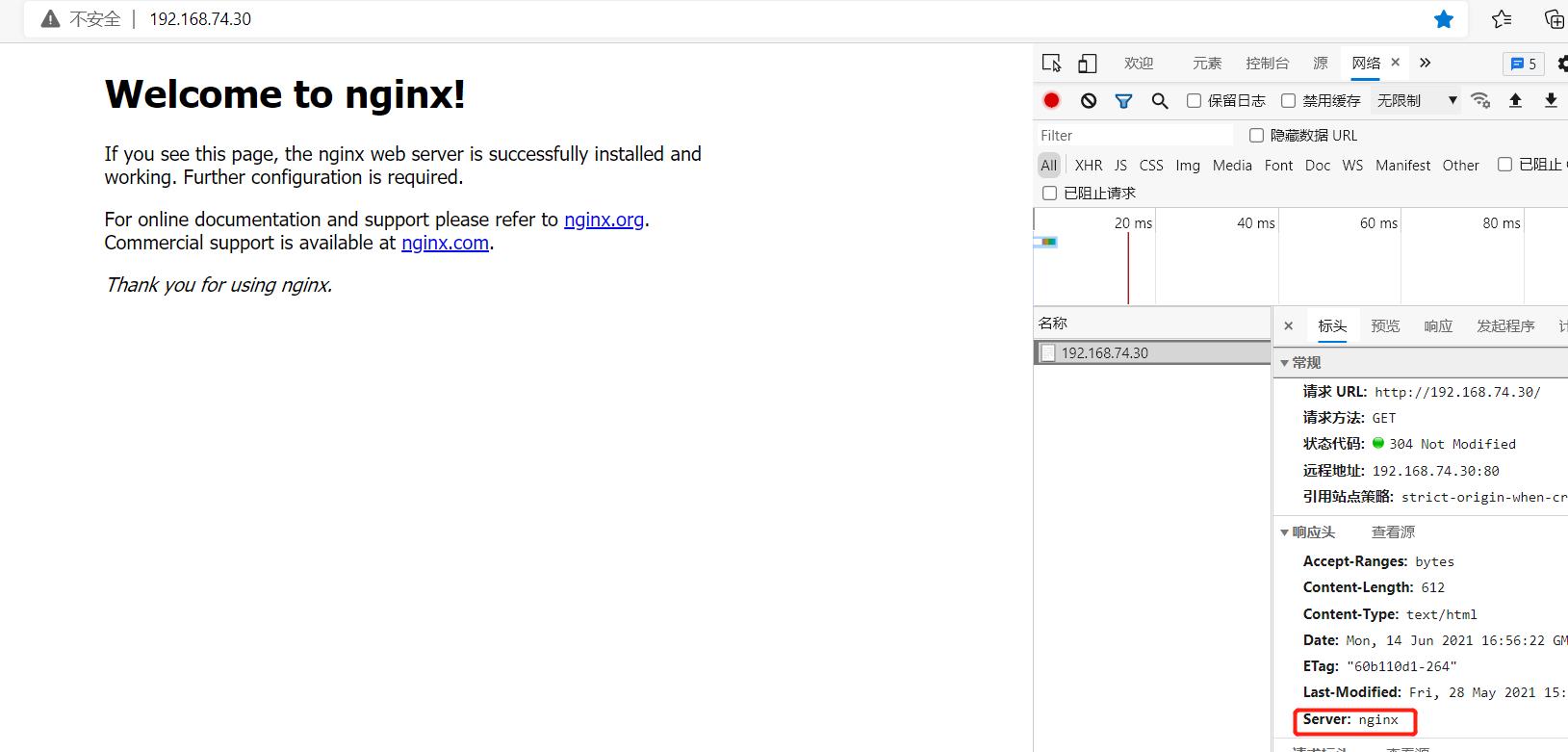The width and height of the screenshot is (1568, 752).
Task: Open favorites list icon
Action: [x=1502, y=19]
